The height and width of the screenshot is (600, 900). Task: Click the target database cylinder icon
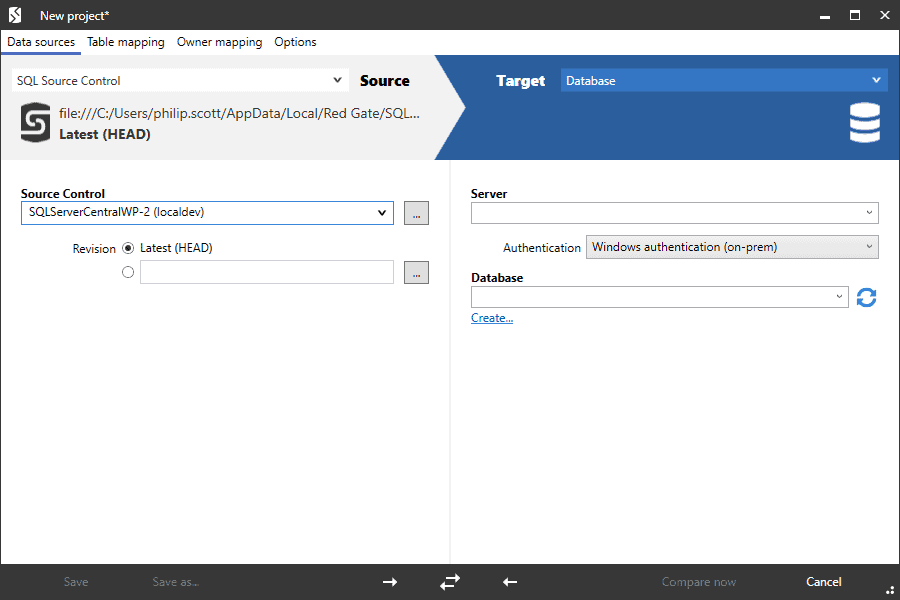pyautogui.click(x=864, y=123)
